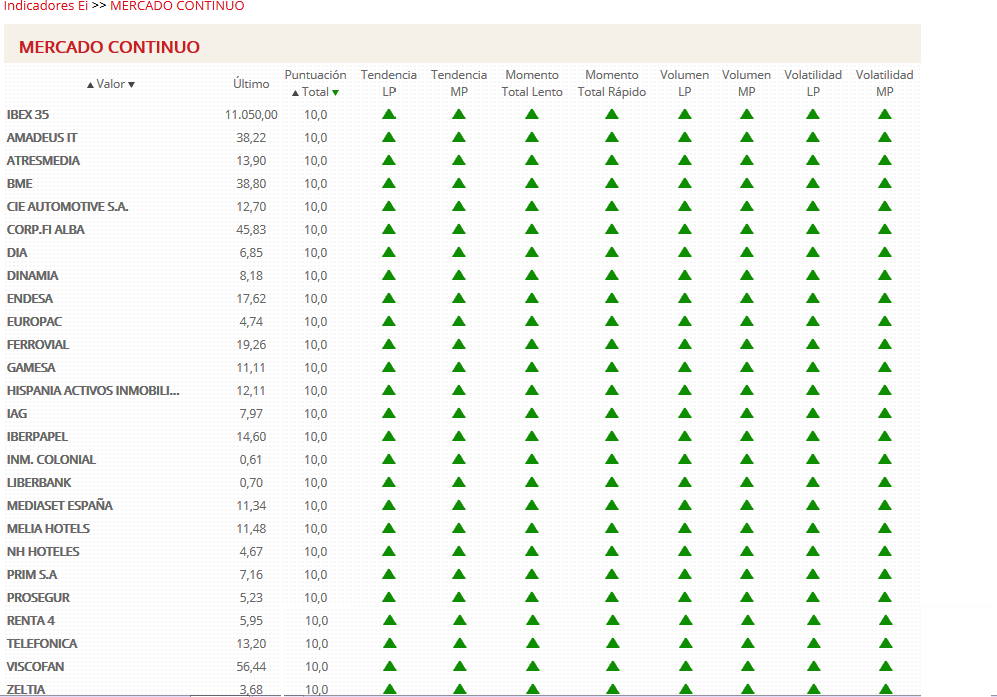
Task: Click RENTA 4 Volatilidad LP triangle
Action: click(814, 620)
